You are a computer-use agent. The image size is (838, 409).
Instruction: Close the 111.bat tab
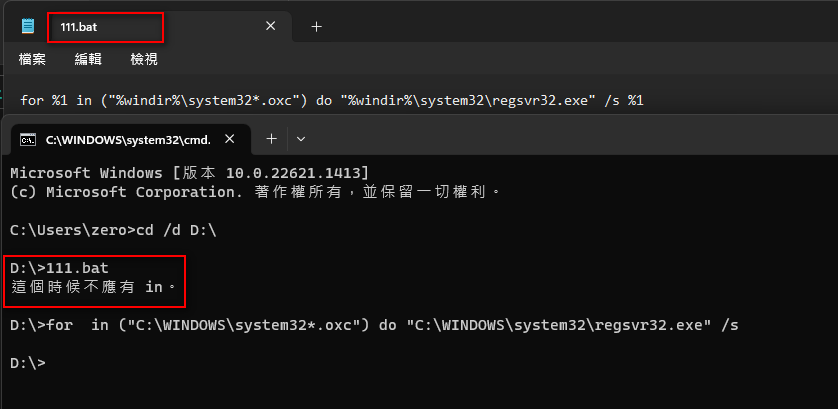pyautogui.click(x=271, y=26)
